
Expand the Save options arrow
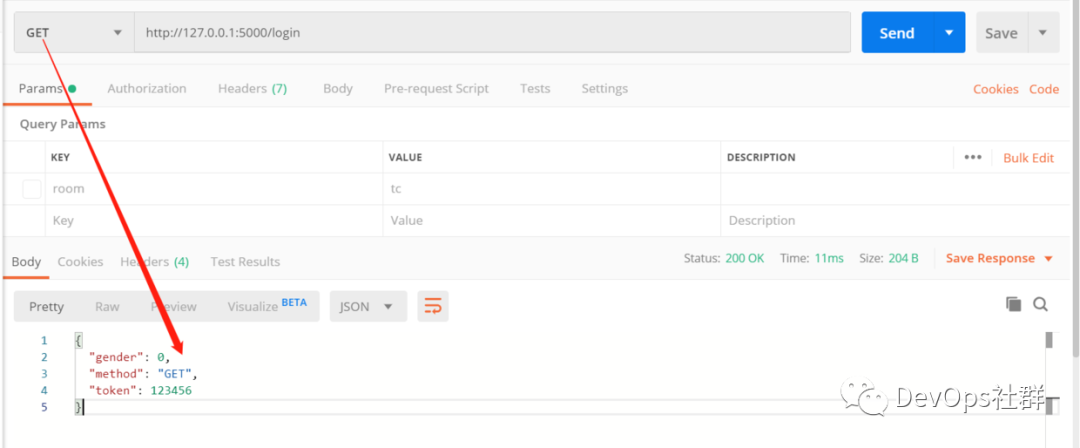pyautogui.click(x=1043, y=32)
